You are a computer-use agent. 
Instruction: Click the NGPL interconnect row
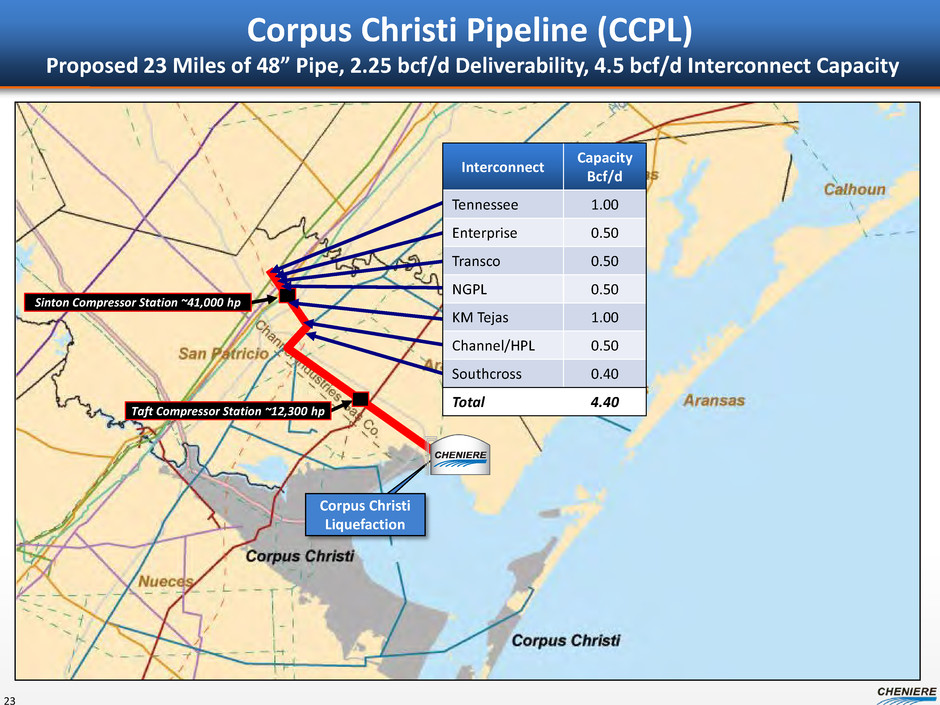(x=544, y=290)
